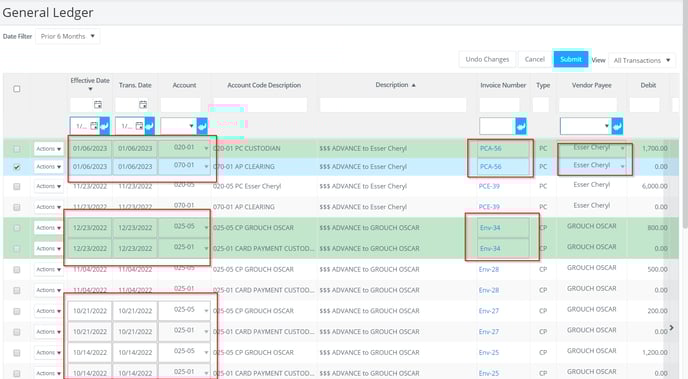The image size is (688, 379).
Task: Open the Date Filter Prior 6 Months dropdown
Action: (68, 36)
